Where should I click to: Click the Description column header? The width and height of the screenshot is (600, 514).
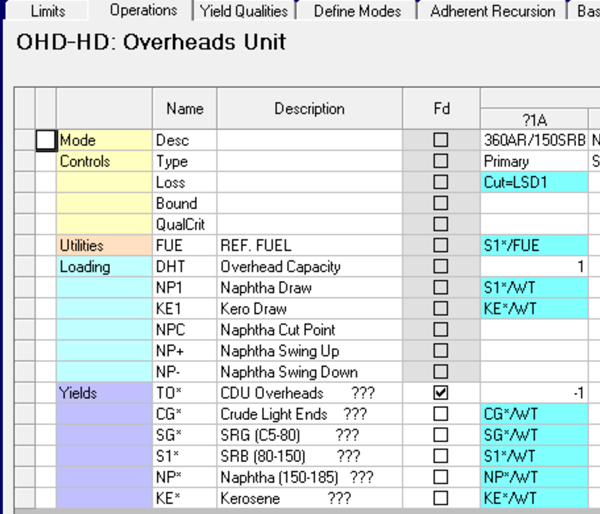(309, 109)
